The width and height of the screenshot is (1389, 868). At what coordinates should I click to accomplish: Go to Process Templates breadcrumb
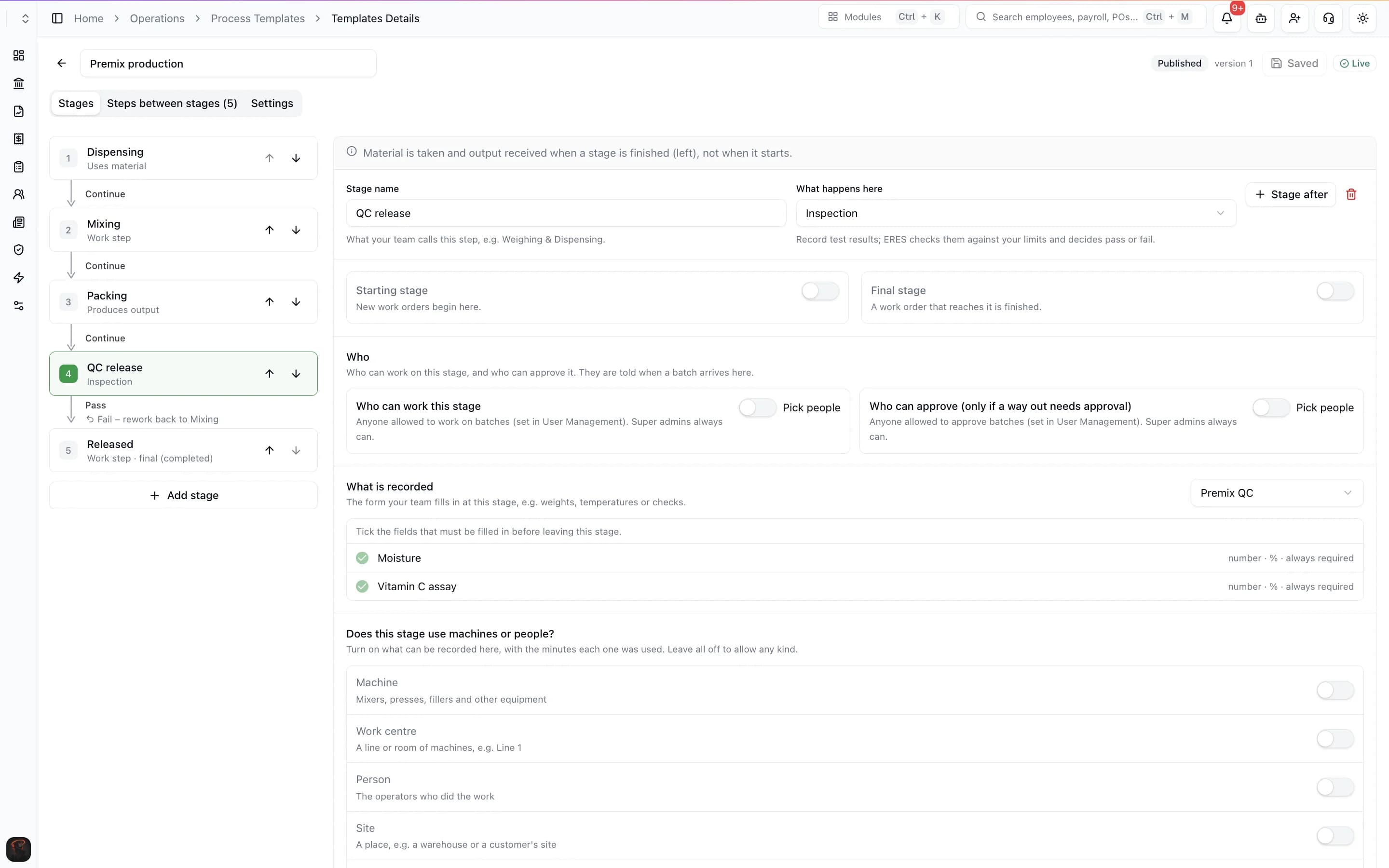[x=258, y=18]
